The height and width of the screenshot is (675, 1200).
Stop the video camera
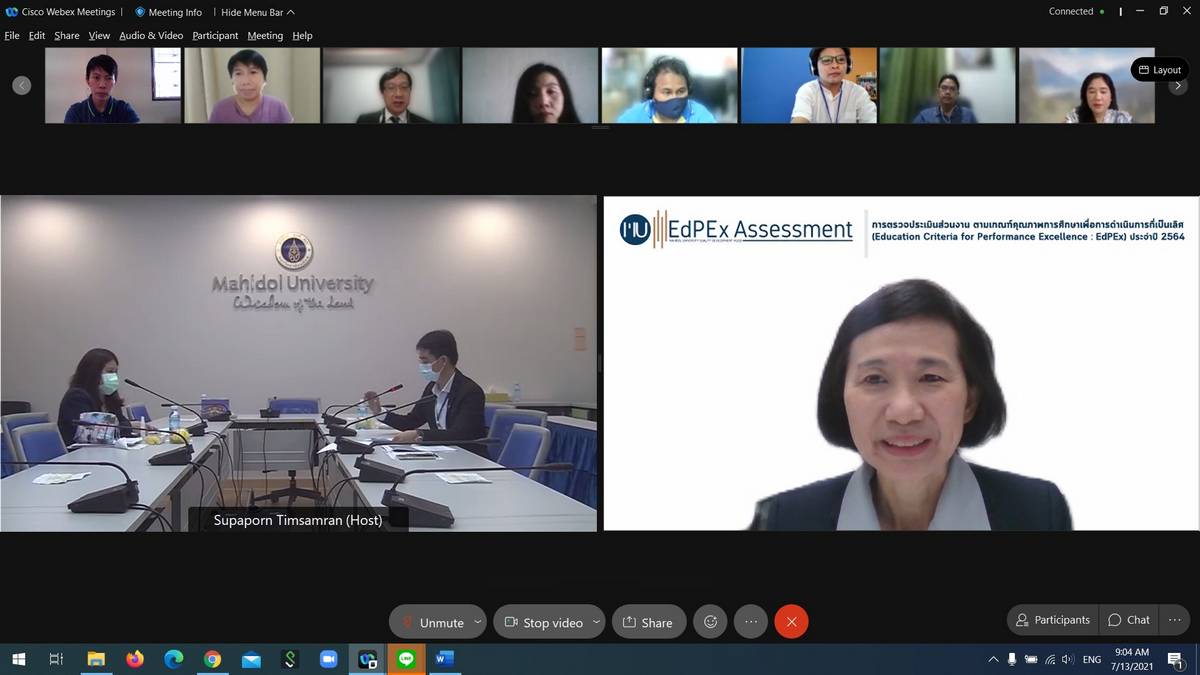pos(543,622)
